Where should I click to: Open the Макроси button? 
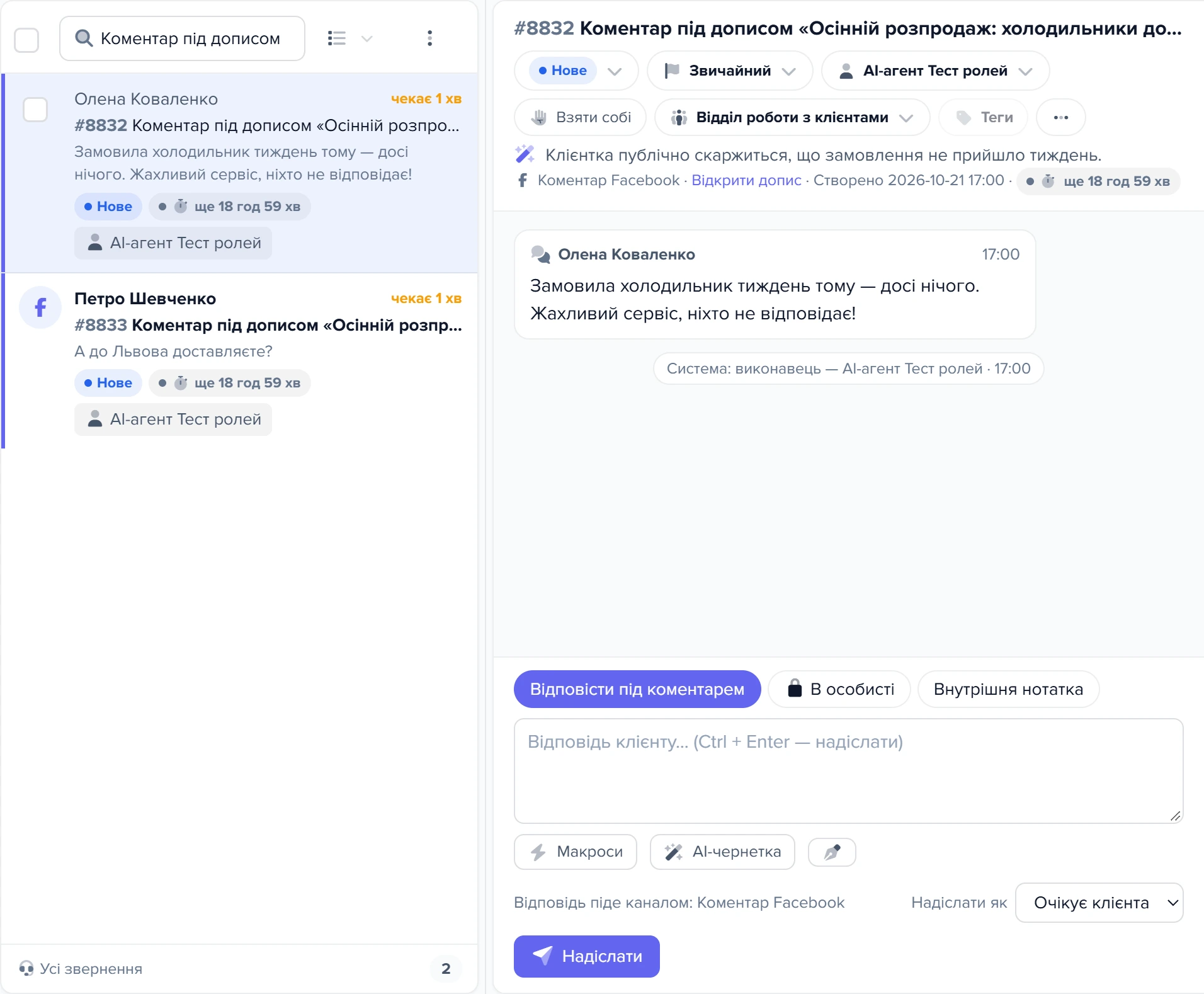point(576,852)
